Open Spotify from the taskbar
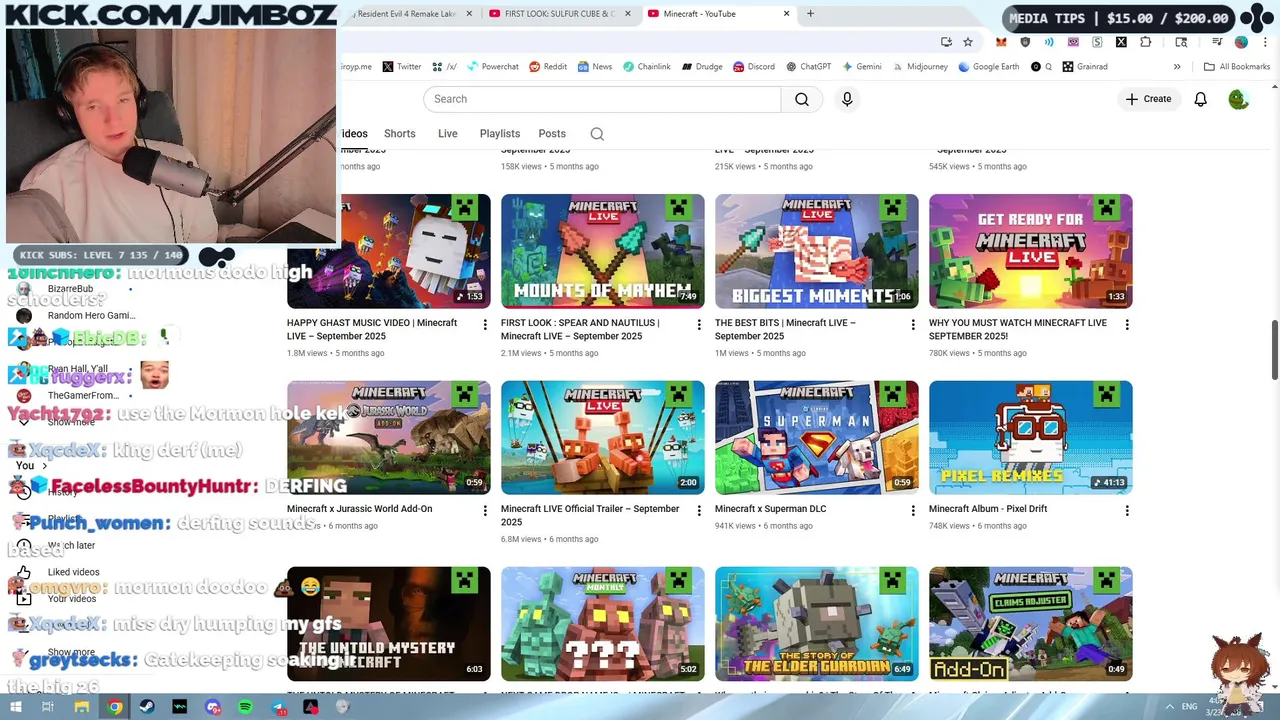Image resolution: width=1280 pixels, height=720 pixels. [x=245, y=707]
